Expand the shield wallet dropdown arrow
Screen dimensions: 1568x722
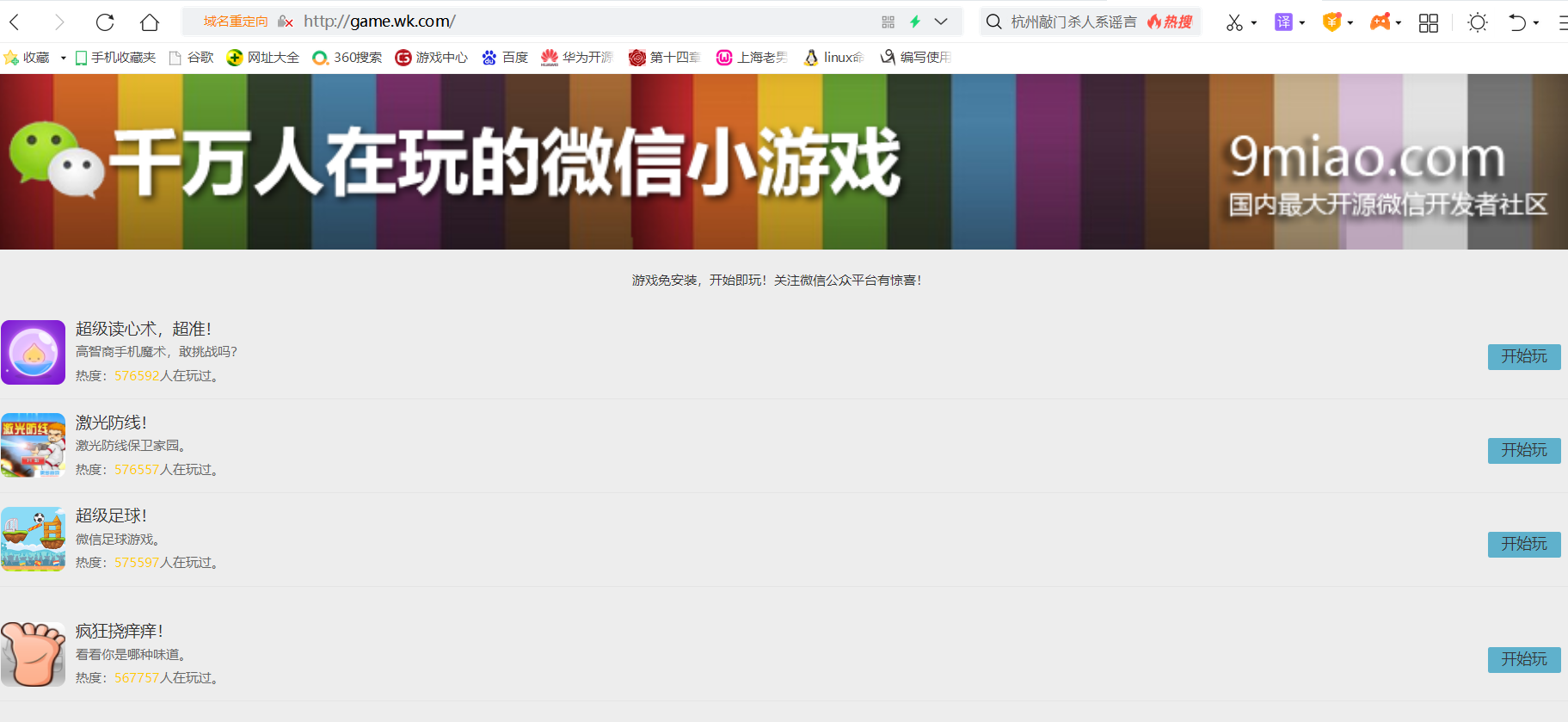[x=1350, y=23]
